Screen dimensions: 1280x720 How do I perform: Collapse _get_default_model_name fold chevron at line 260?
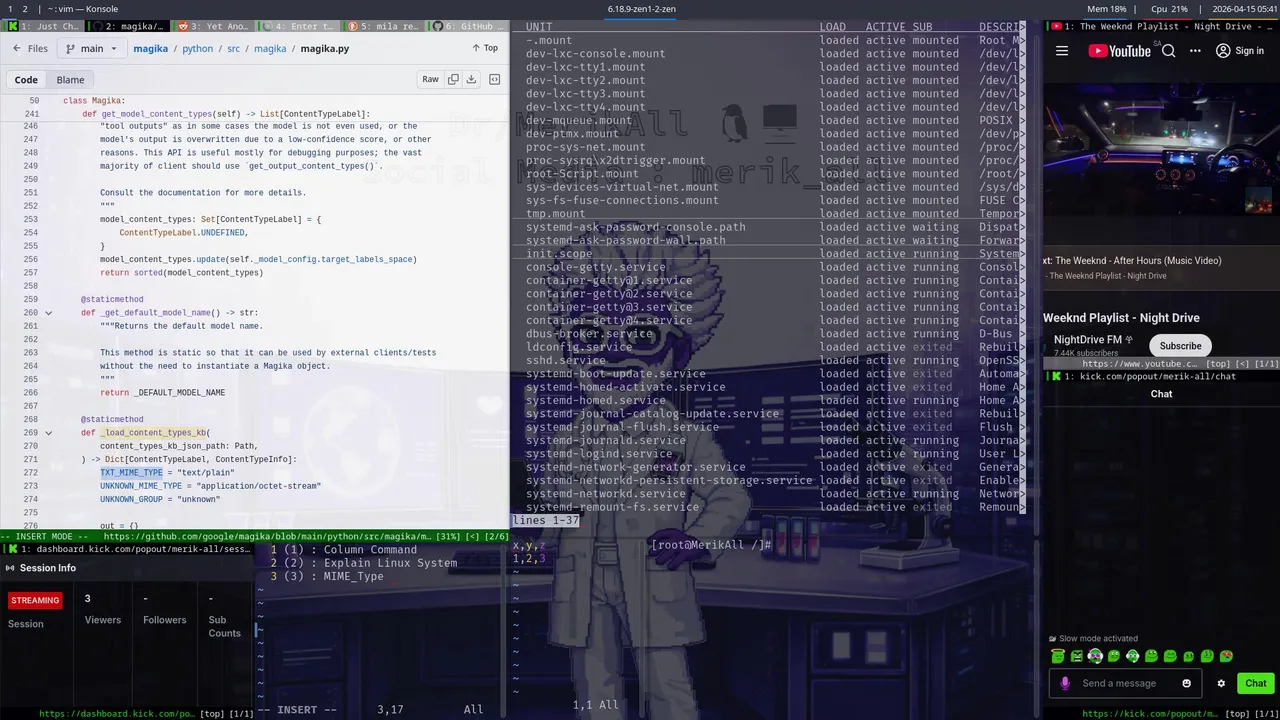[x=48, y=313]
